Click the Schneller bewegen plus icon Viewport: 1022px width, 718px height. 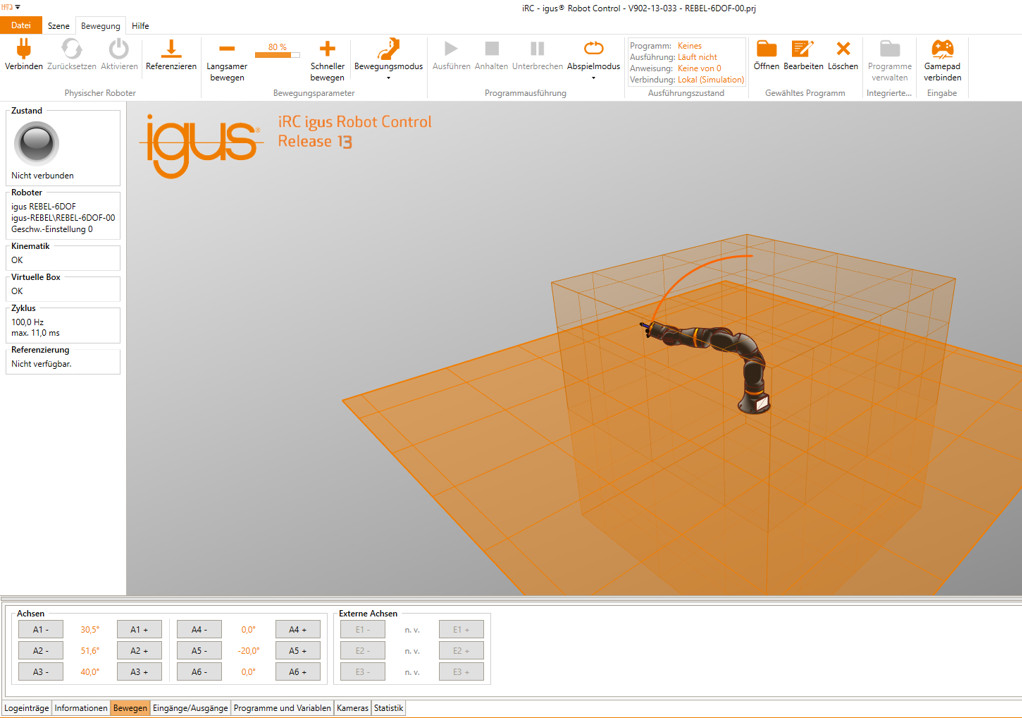[x=327, y=47]
